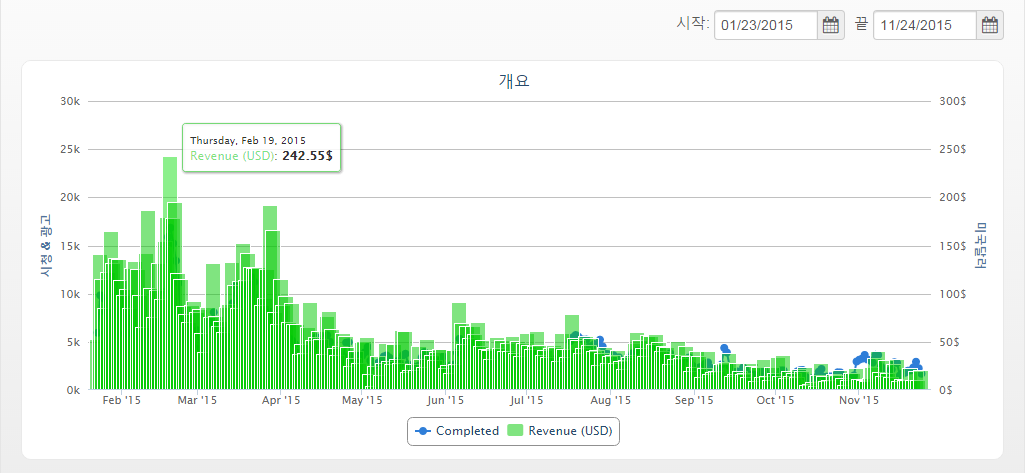Image resolution: width=1026 pixels, height=473 pixels.
Task: Click the 300$ right axis label
Action: click(x=952, y=101)
